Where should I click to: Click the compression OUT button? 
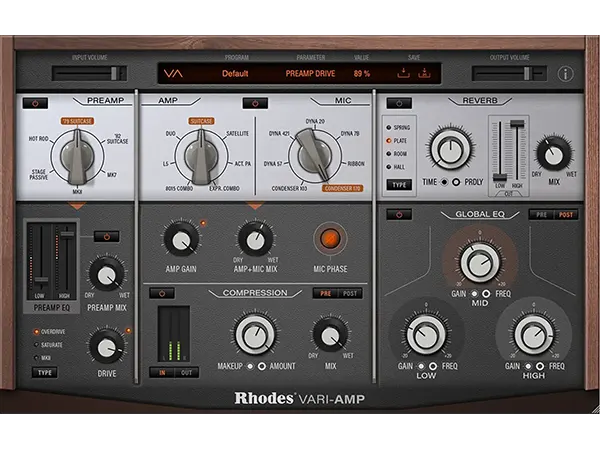coord(186,372)
